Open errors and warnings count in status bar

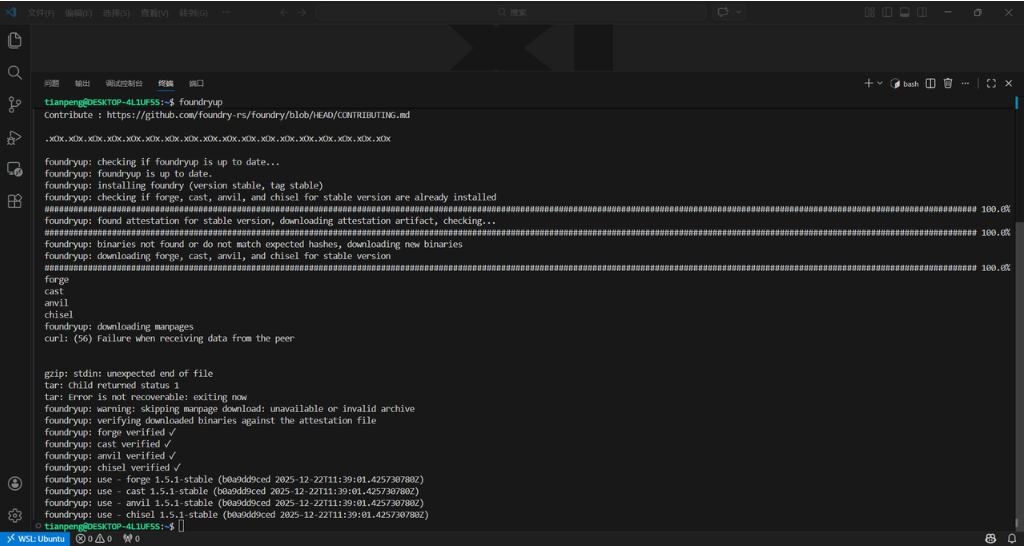(94, 539)
